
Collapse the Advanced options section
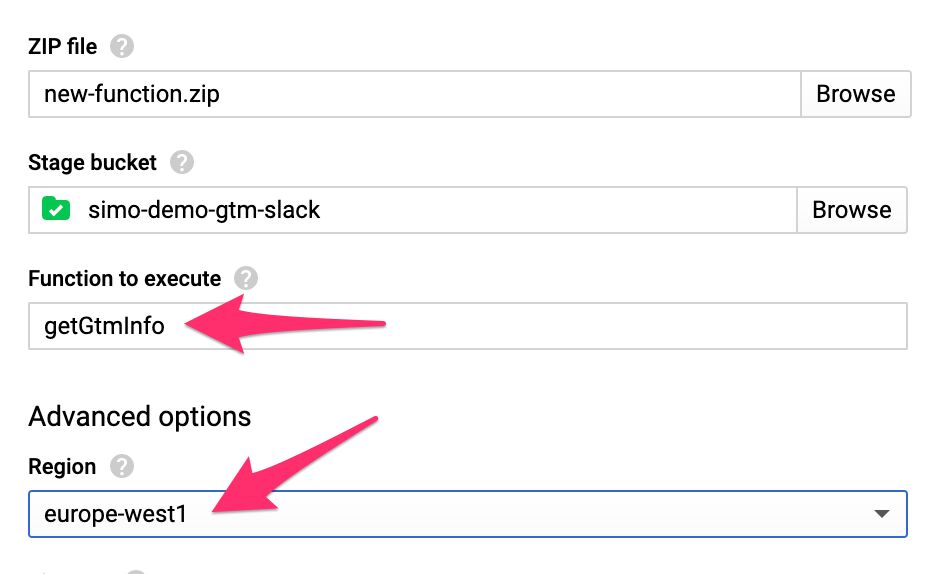pos(139,417)
